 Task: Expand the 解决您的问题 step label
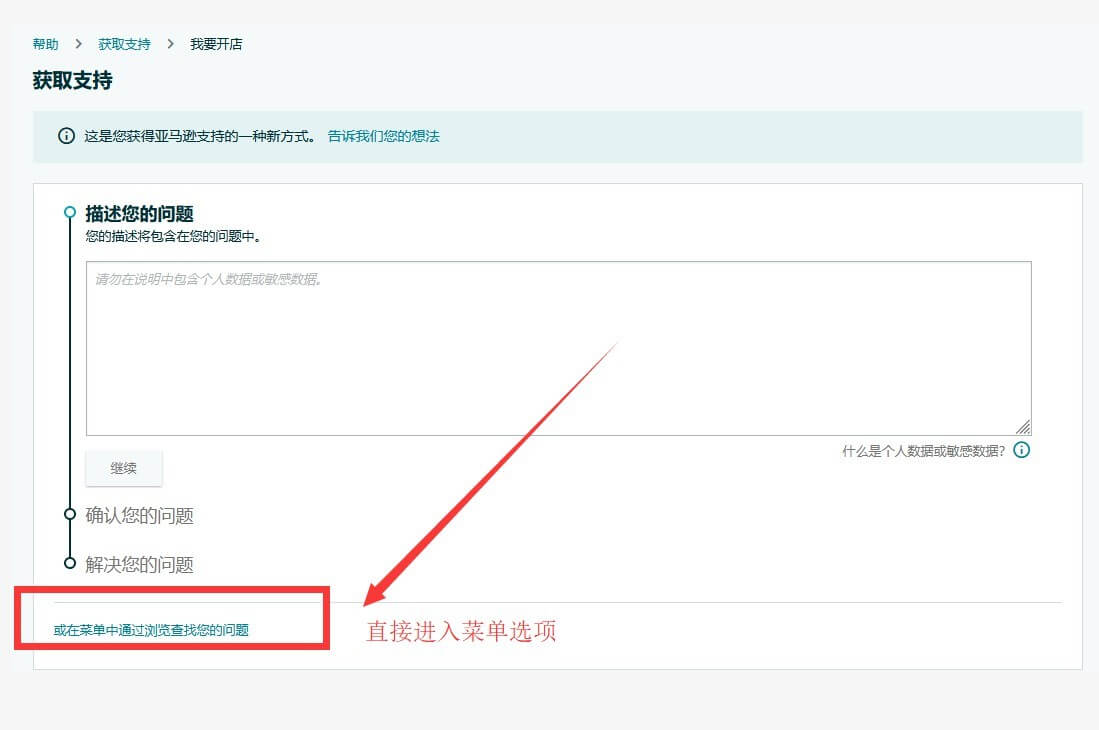(139, 565)
